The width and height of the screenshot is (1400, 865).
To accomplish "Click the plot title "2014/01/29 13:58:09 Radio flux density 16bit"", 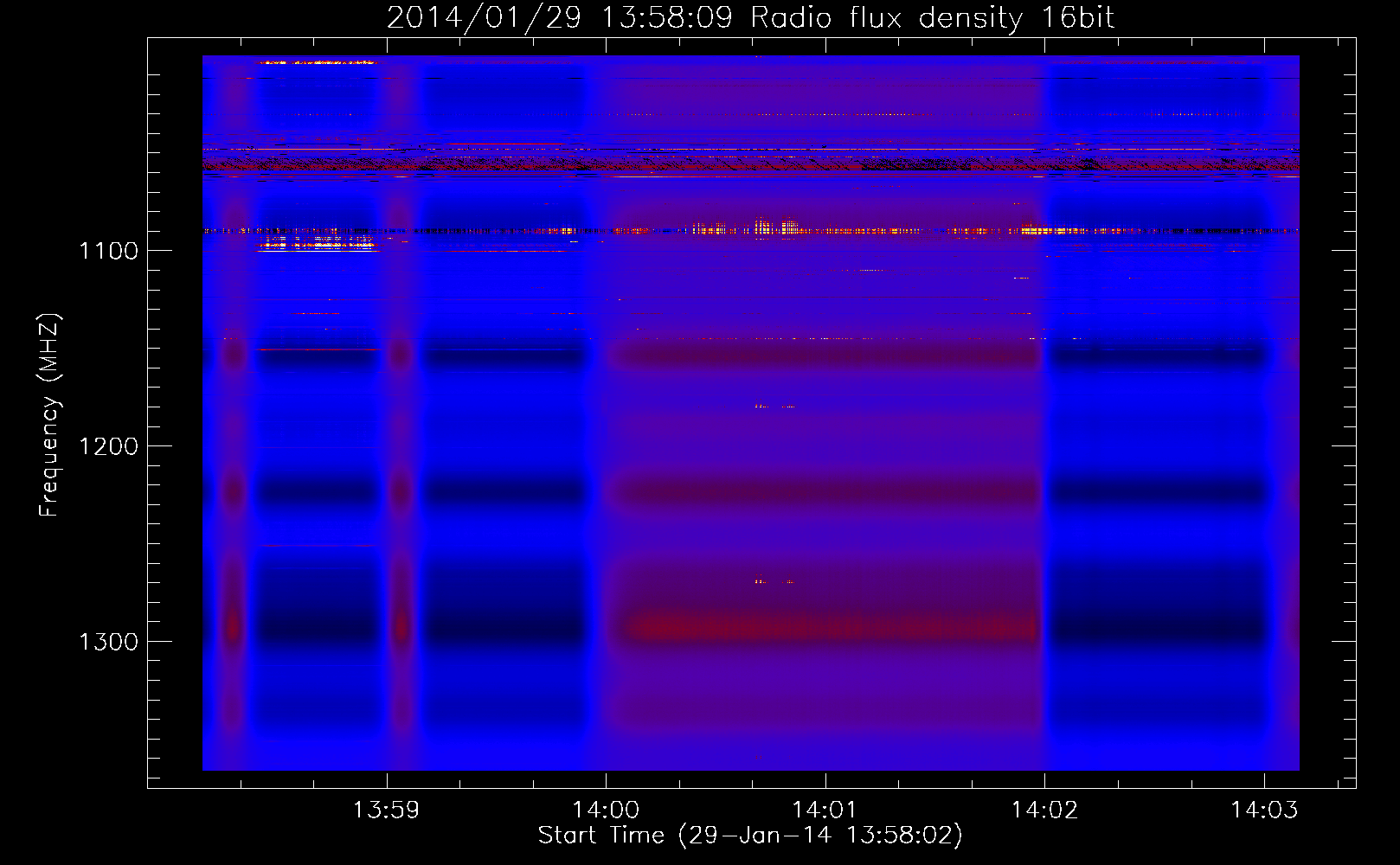I will pos(750,17).
